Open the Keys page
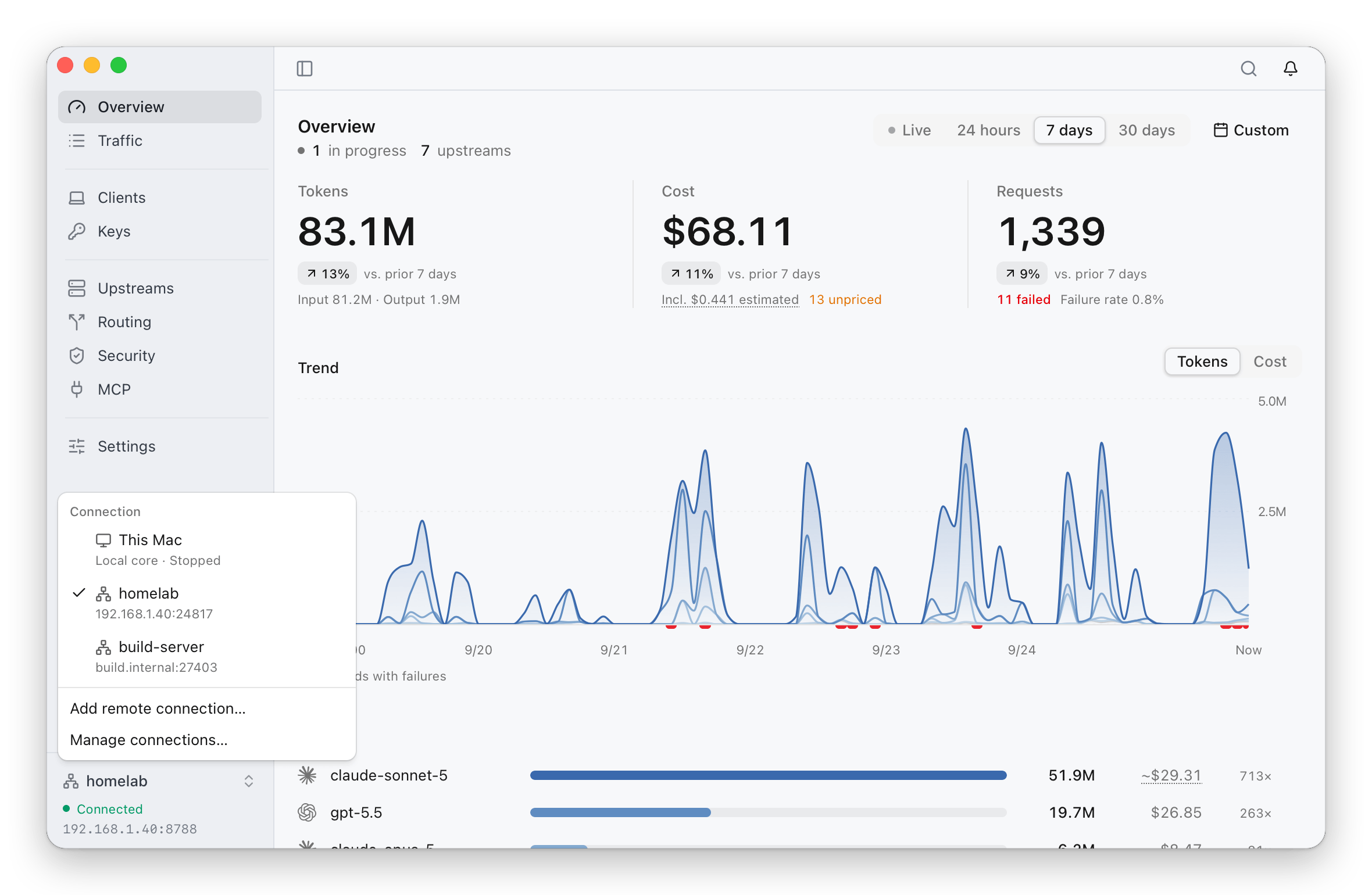 tap(160, 231)
